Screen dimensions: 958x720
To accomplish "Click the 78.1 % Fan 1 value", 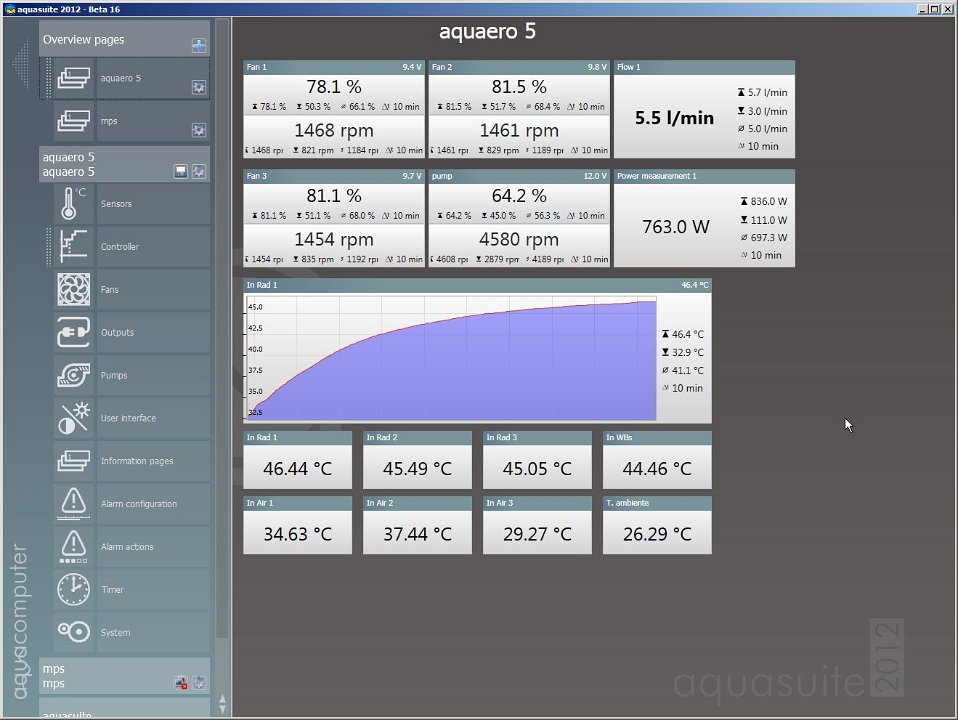I will coord(334,87).
